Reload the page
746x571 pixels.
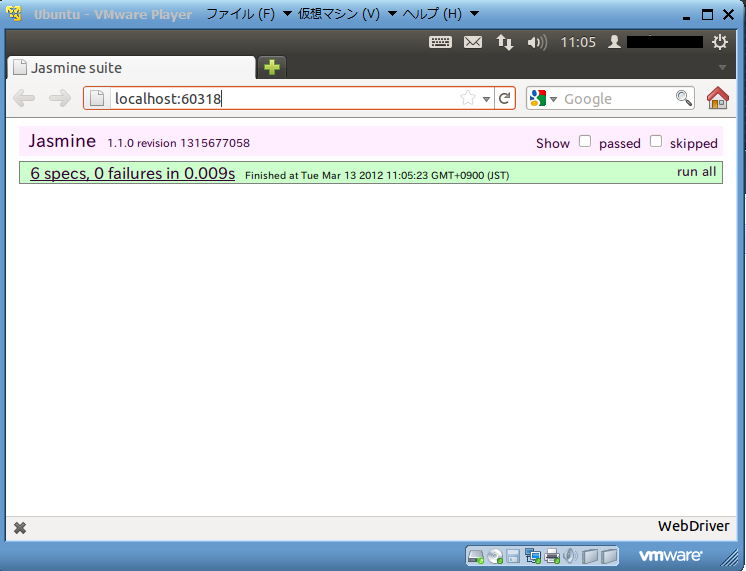coord(504,98)
